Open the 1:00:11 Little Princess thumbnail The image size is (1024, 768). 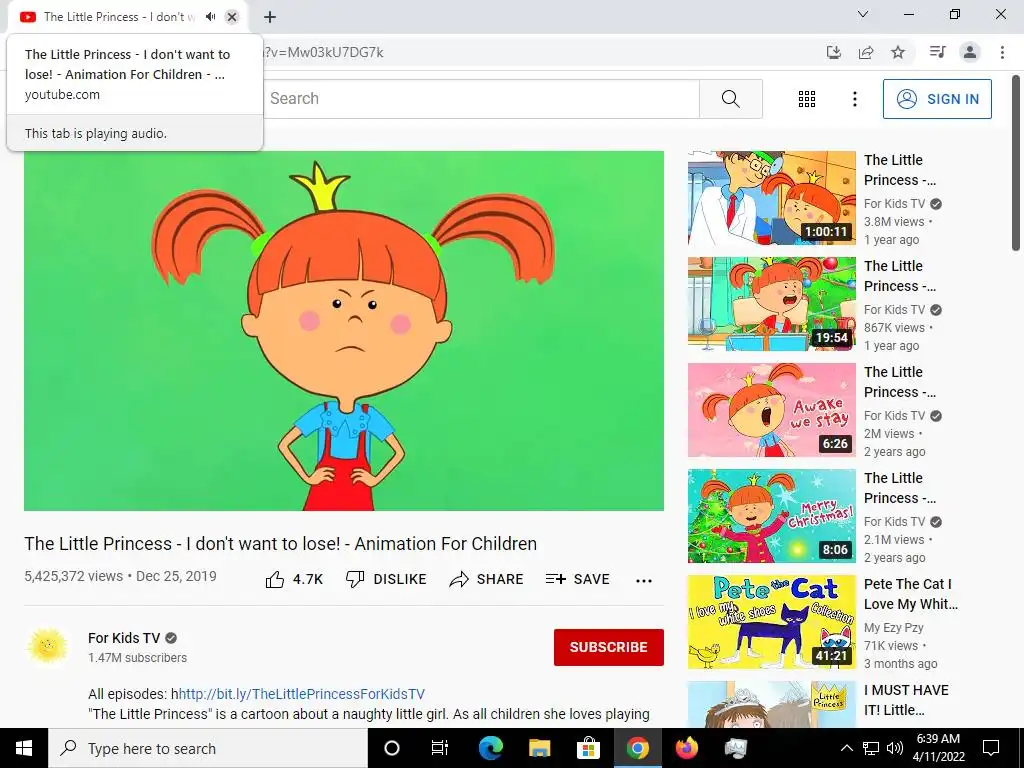(x=771, y=198)
